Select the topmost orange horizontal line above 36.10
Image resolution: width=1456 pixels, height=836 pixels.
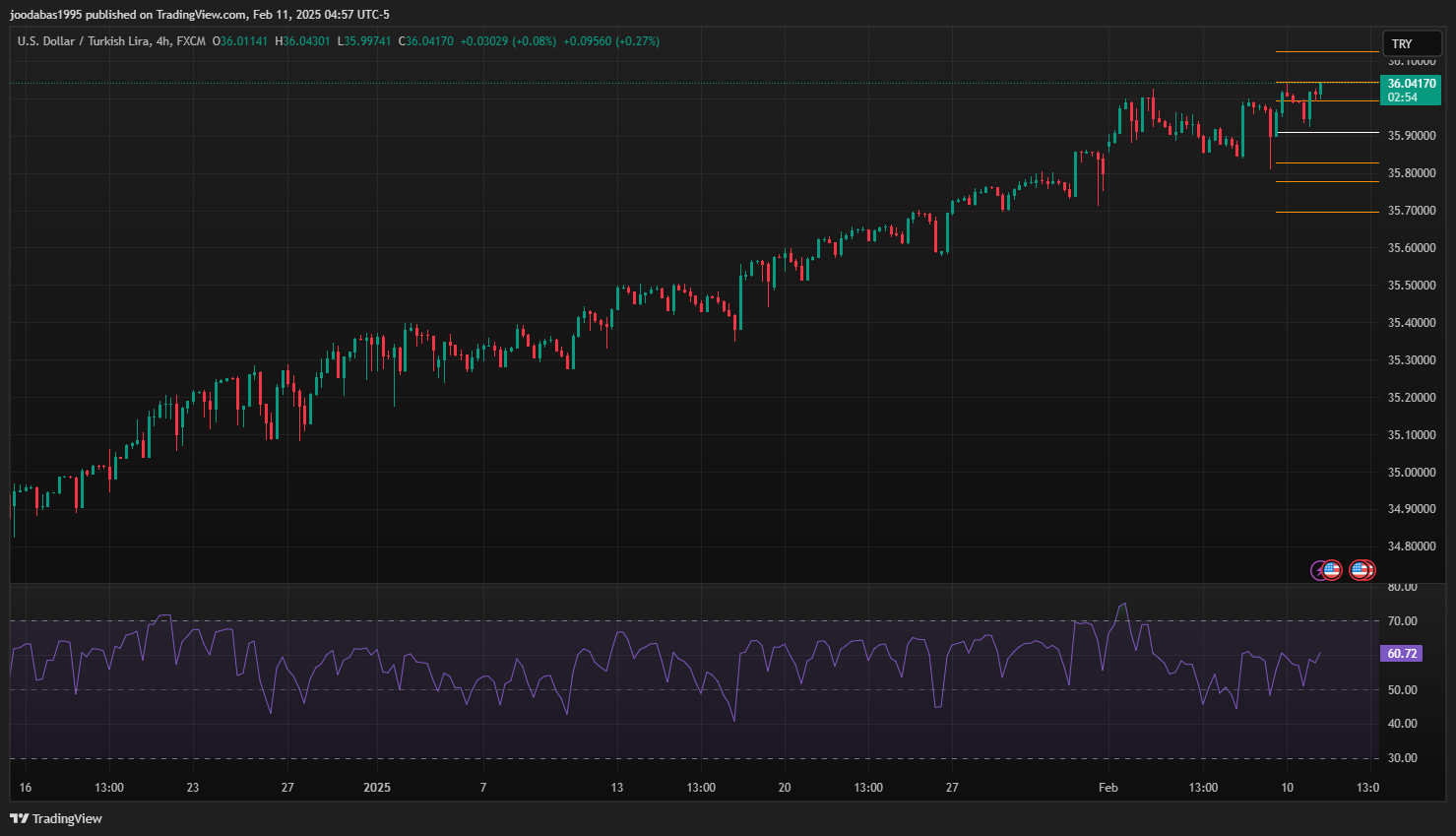pyautogui.click(x=1327, y=51)
